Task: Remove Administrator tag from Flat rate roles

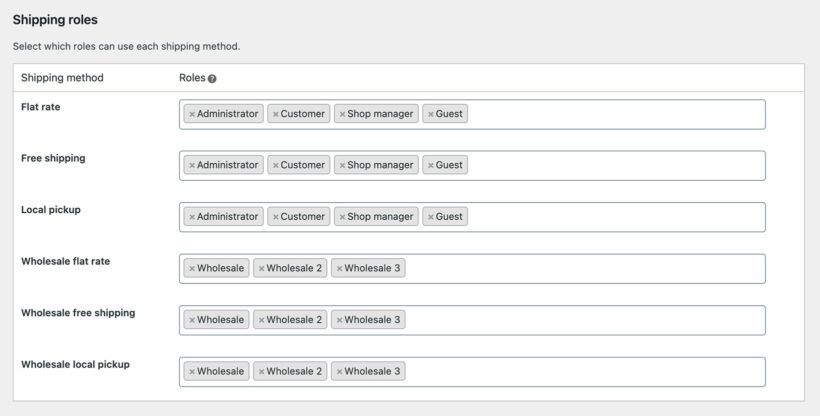Action: pos(192,114)
